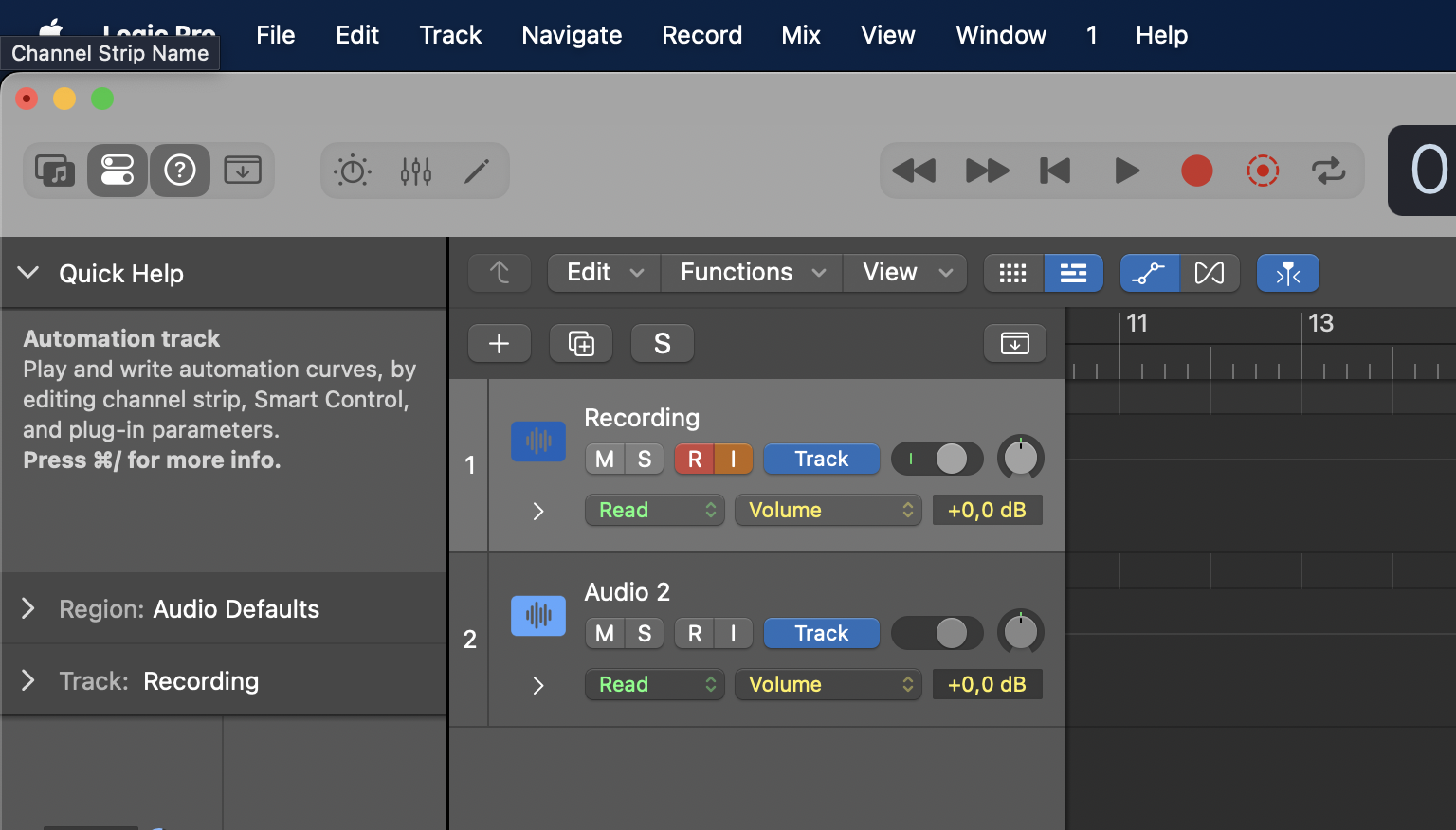The image size is (1456, 830).
Task: Toggle the Inspector panel button
Action: [118, 171]
